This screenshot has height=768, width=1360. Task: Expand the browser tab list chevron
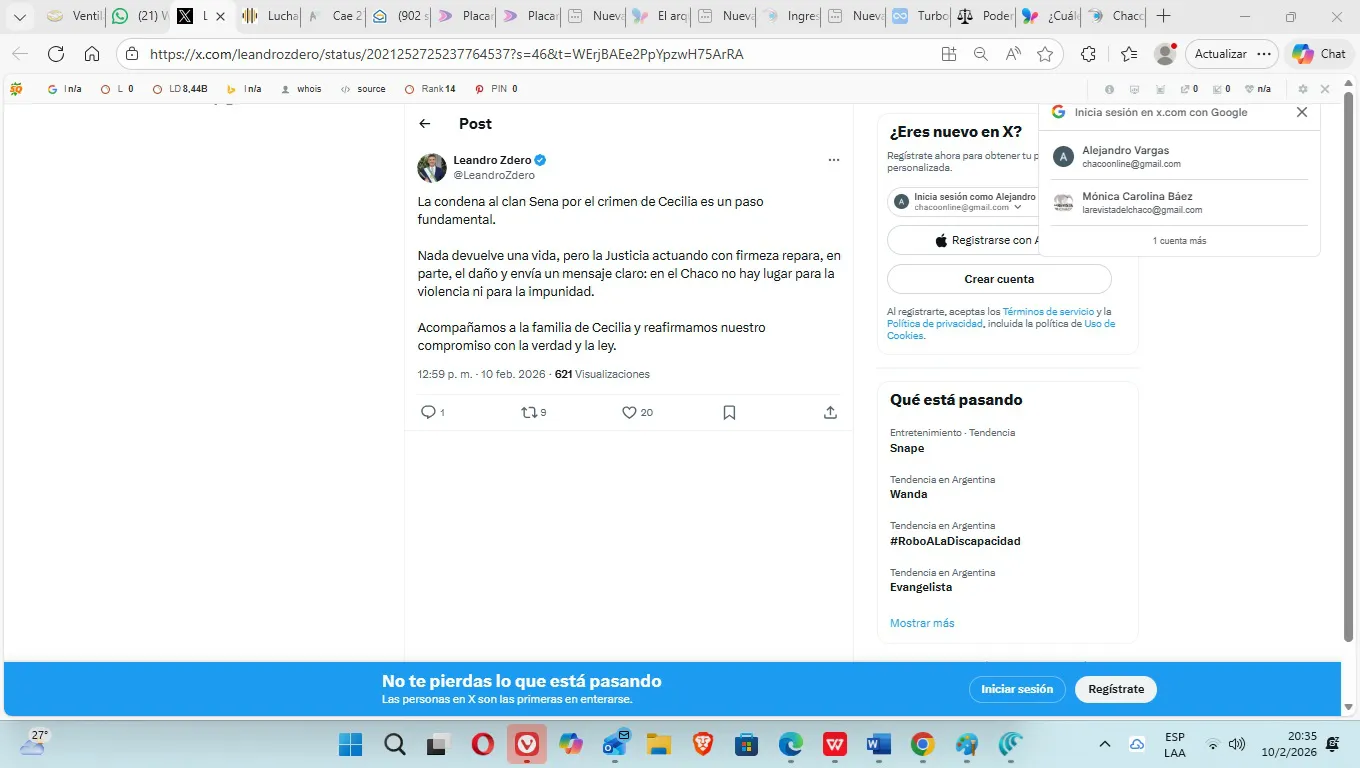click(x=19, y=17)
